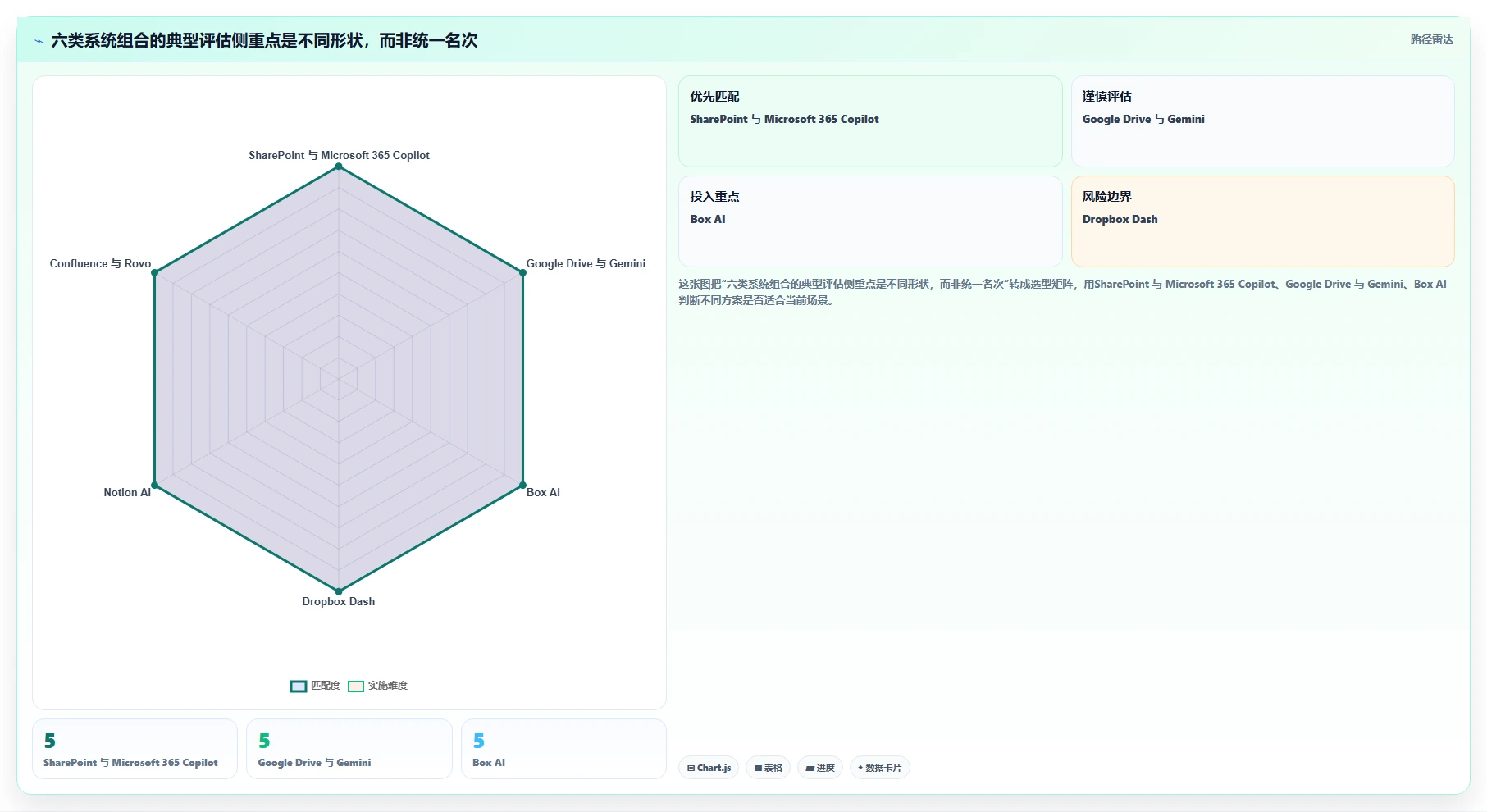This screenshot has width=1487, height=812.
Task: Click the SharePoint 与 Microsoft 365 Copilot axis label
Action: [339, 155]
